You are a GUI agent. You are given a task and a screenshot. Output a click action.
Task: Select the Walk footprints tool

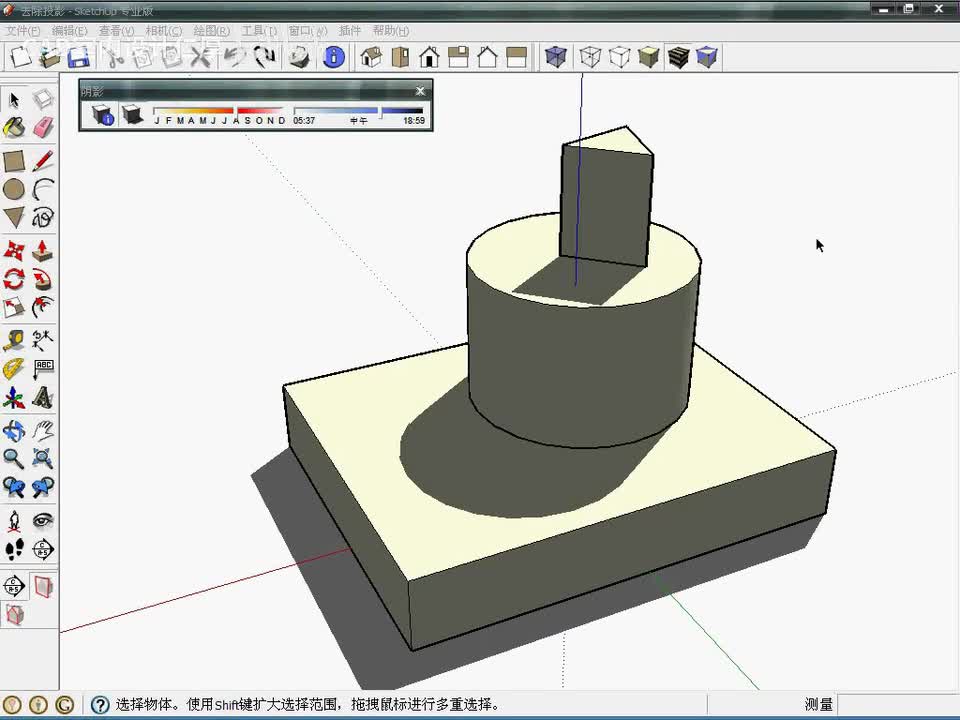(x=14, y=549)
